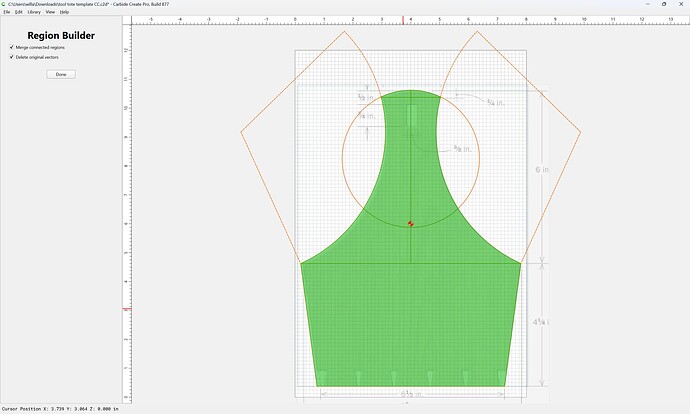
Task: Click the red cursor marker on the left ruler
Action: (x=127, y=309)
